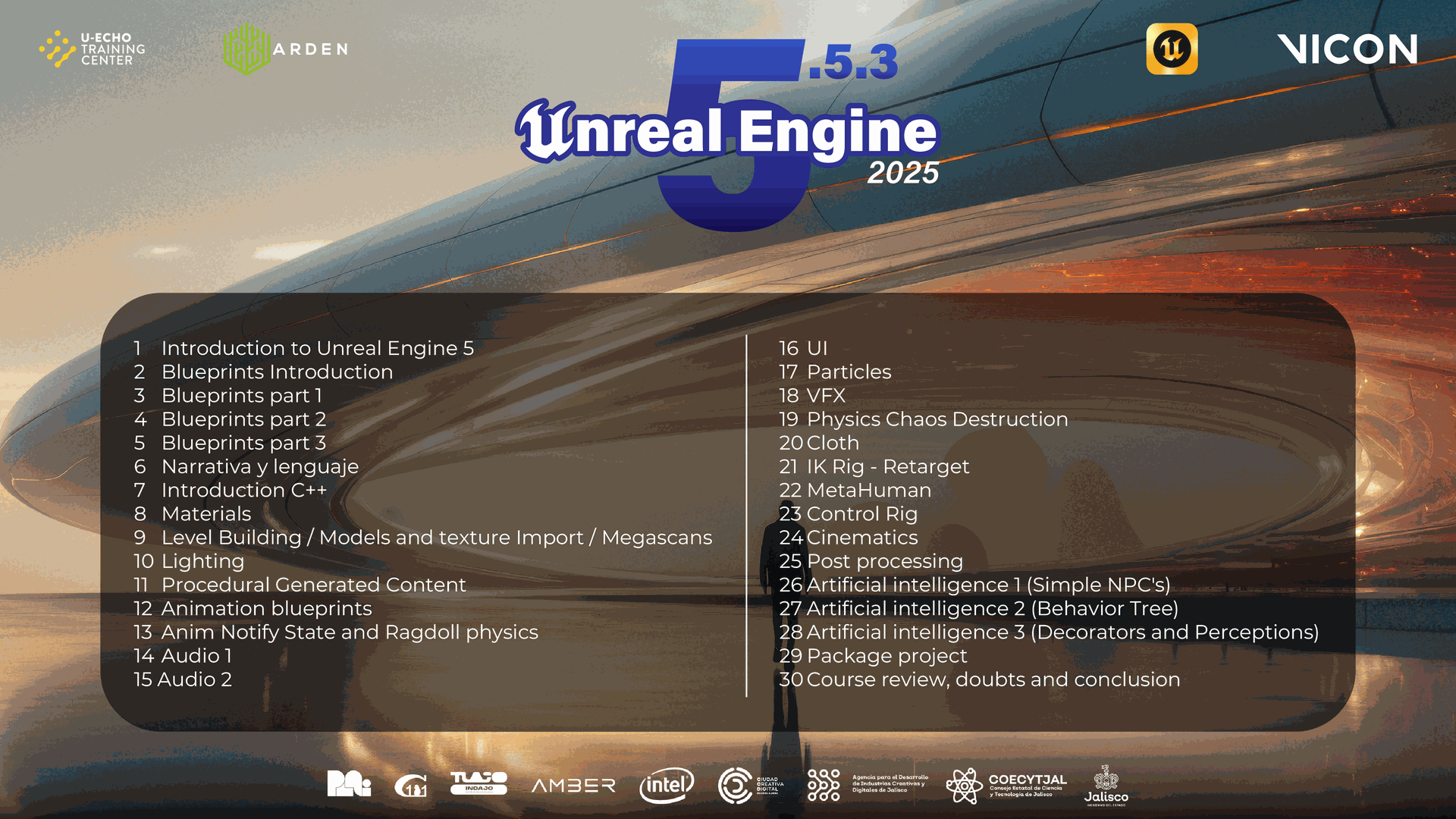Select 'Blueprints part 2' row
This screenshot has height=819, width=1456.
230,419
